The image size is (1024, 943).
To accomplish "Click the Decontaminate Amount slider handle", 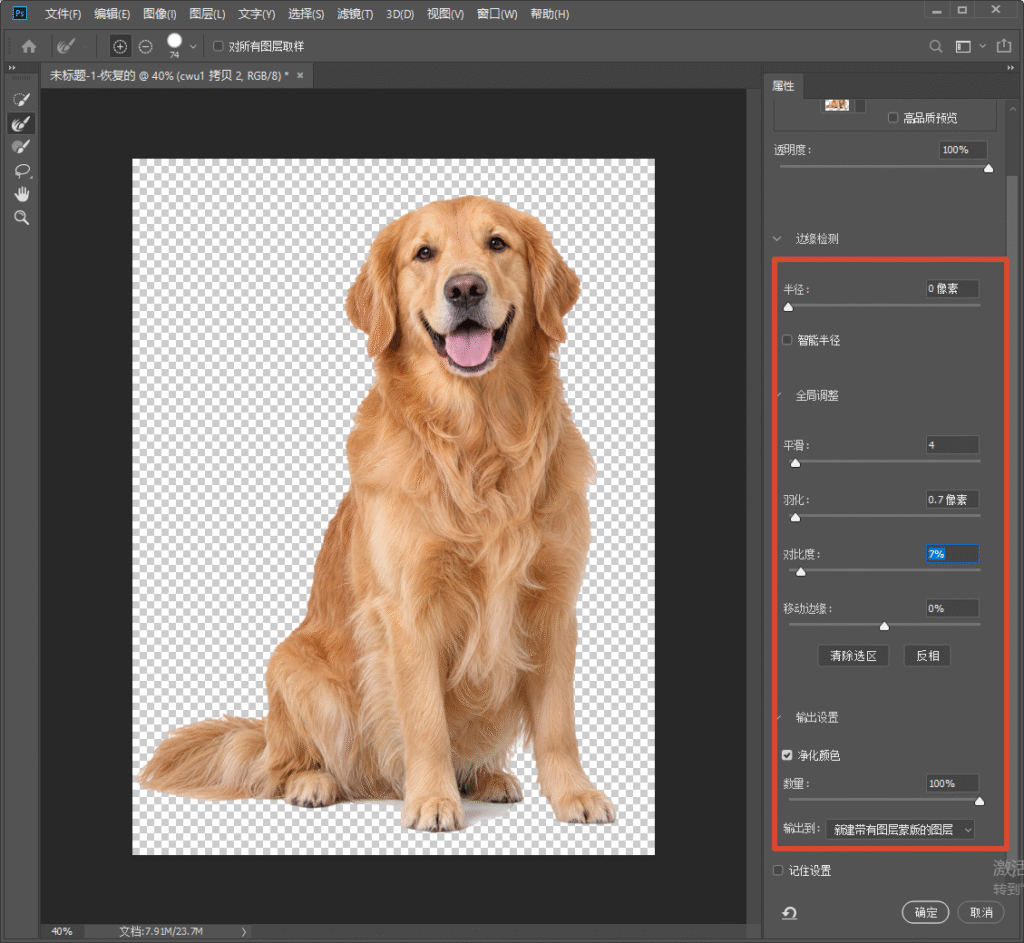I will tap(979, 801).
